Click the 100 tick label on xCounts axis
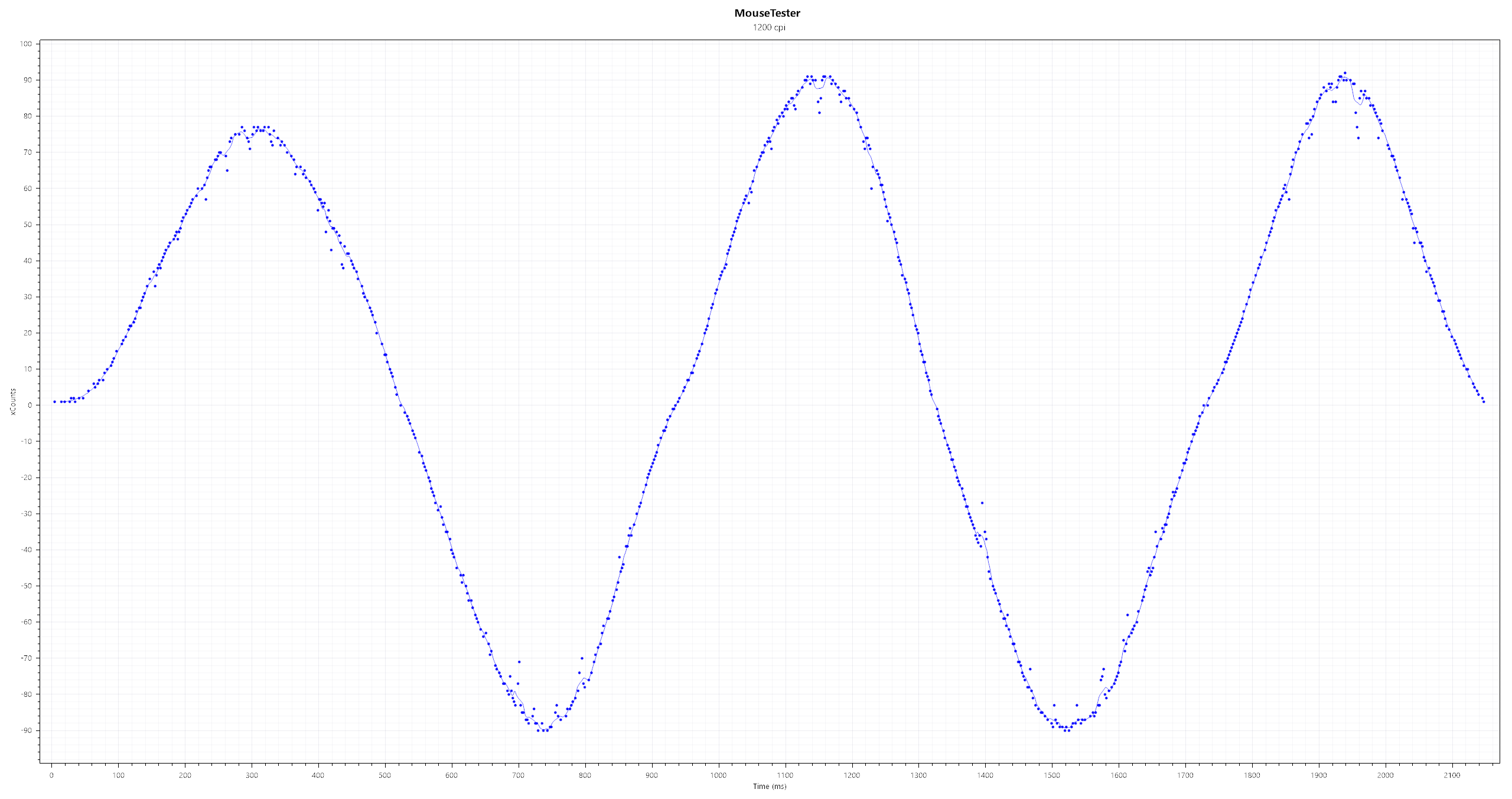Screen dimensions: 1512x799 26,44
